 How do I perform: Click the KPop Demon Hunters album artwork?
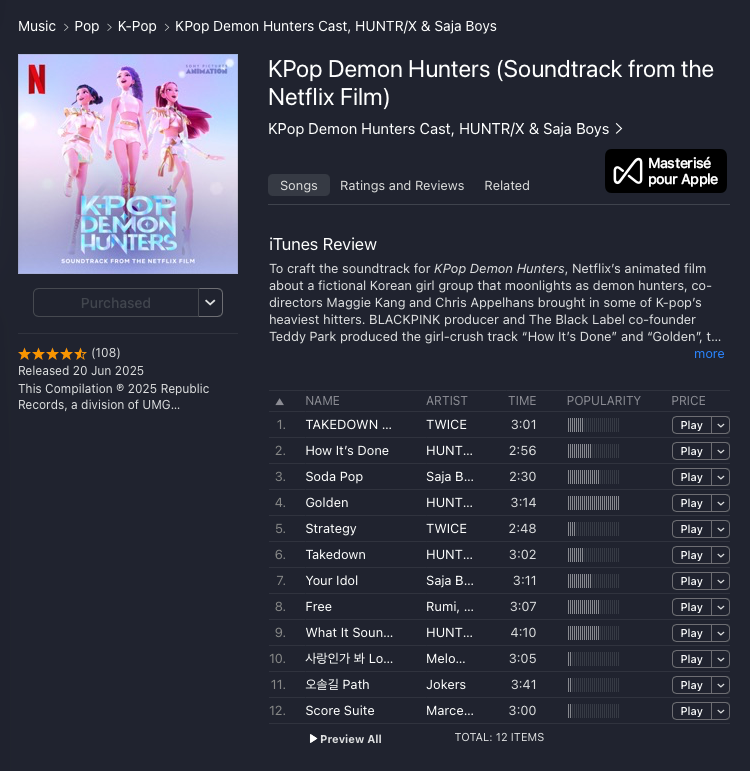tap(128, 164)
